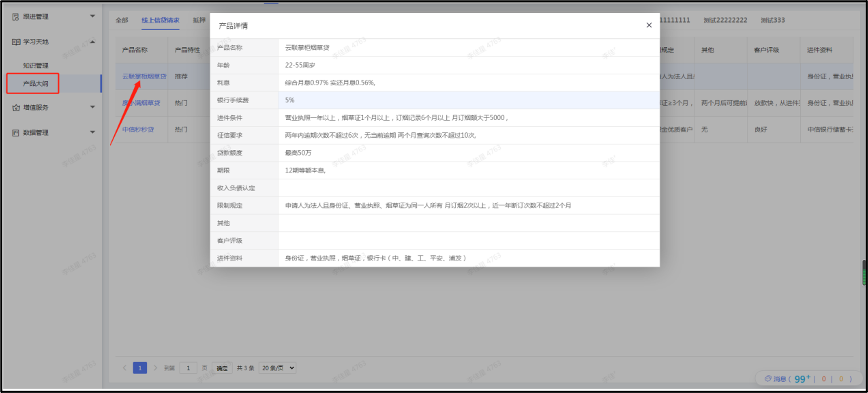868x393 pixels.
Task: Switch to the 全部 tab
Action: click(x=122, y=20)
